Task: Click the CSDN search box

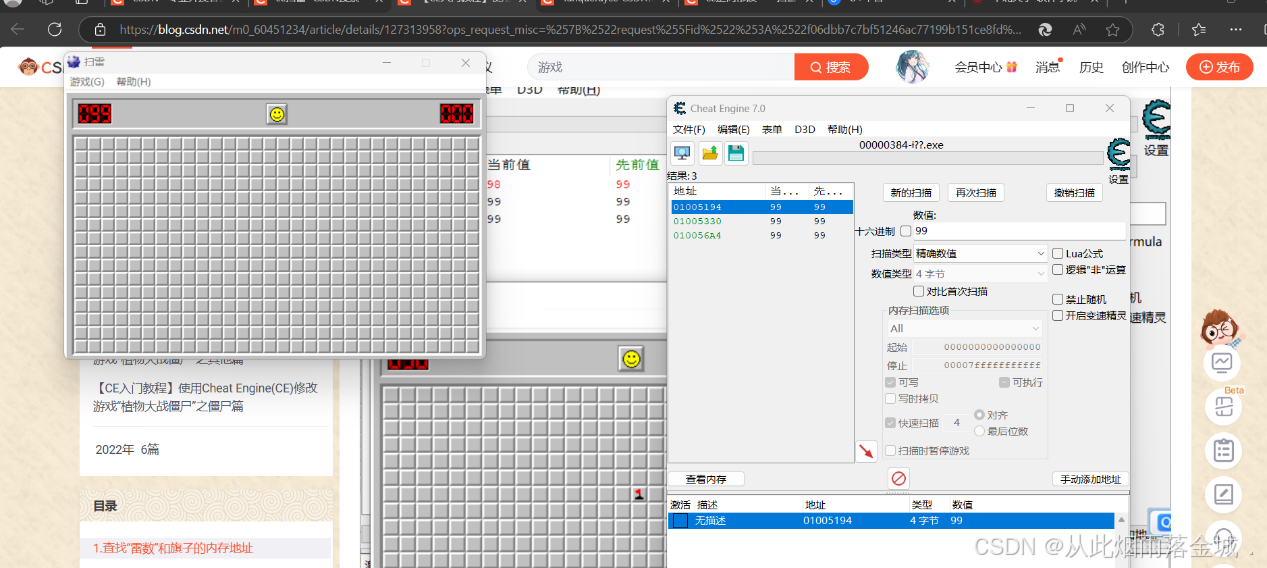Action: point(661,67)
